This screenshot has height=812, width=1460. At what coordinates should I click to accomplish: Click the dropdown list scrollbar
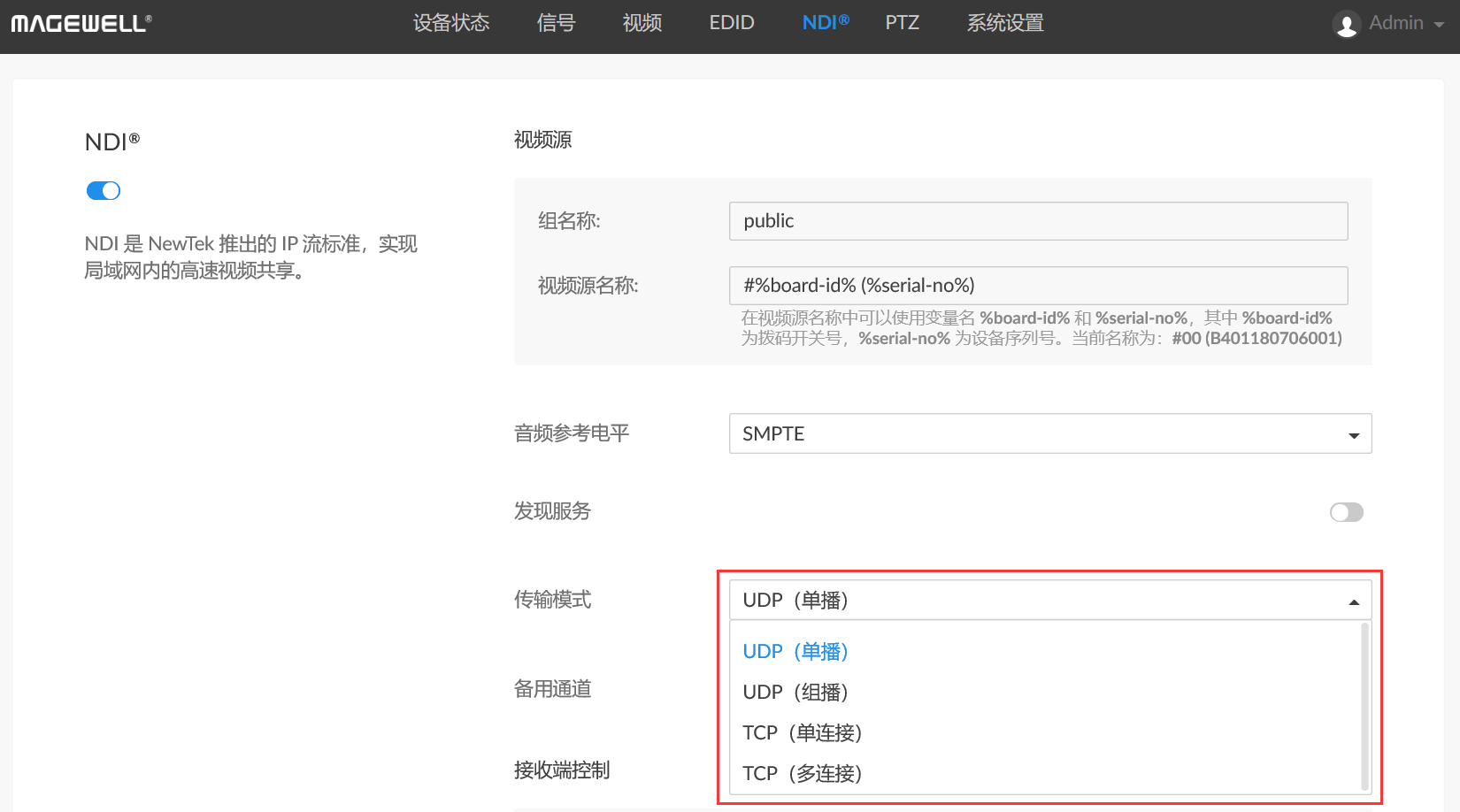1364,706
